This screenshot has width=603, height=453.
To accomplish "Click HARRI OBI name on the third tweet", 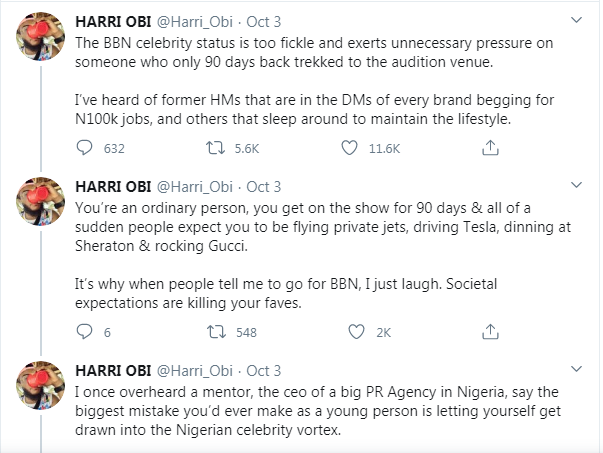I will [115, 371].
